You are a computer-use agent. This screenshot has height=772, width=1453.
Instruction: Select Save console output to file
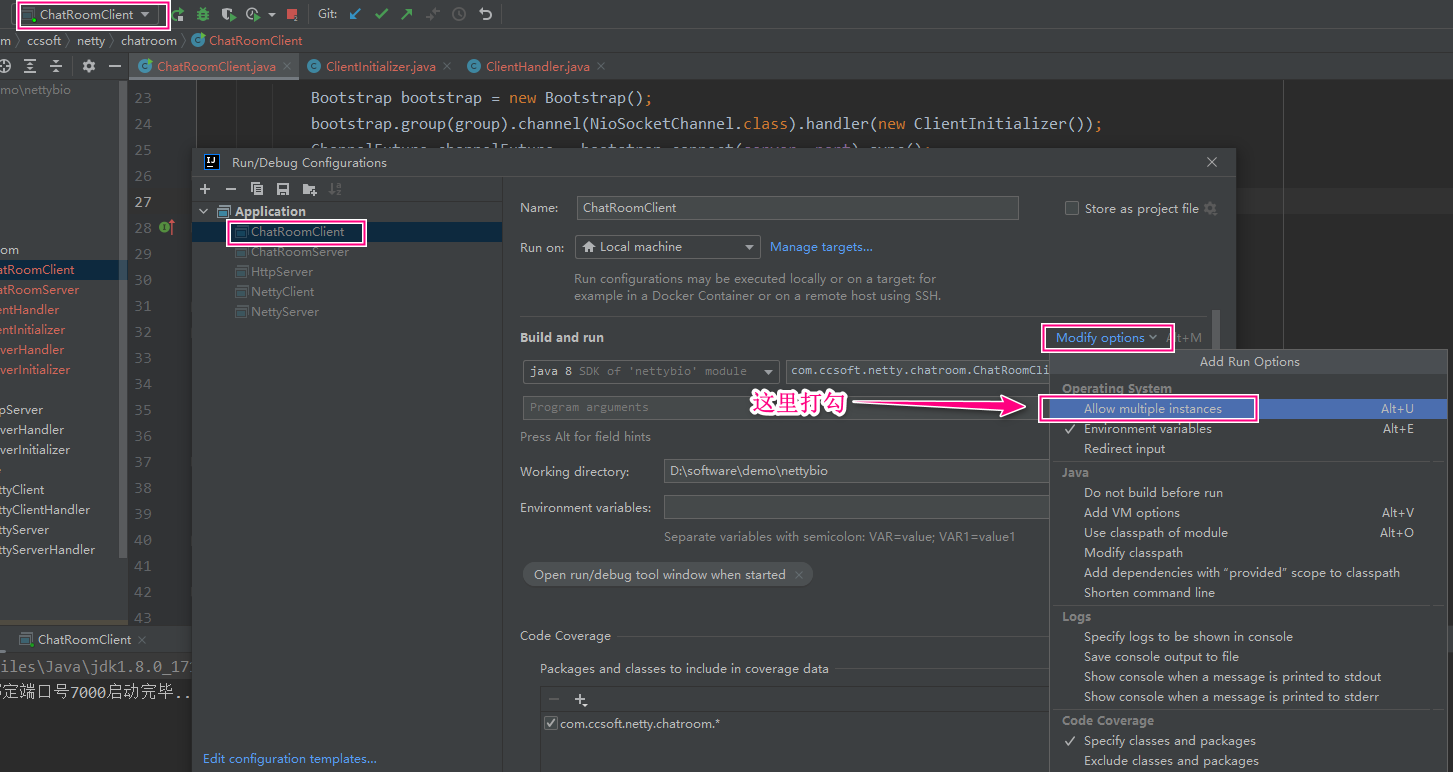coord(1248,657)
